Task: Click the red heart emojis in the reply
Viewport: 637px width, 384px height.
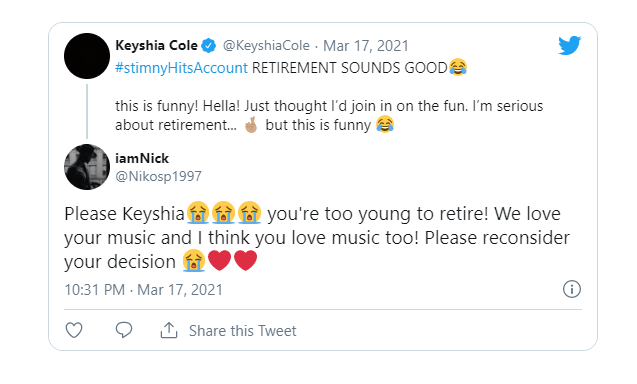Action: 232,260
